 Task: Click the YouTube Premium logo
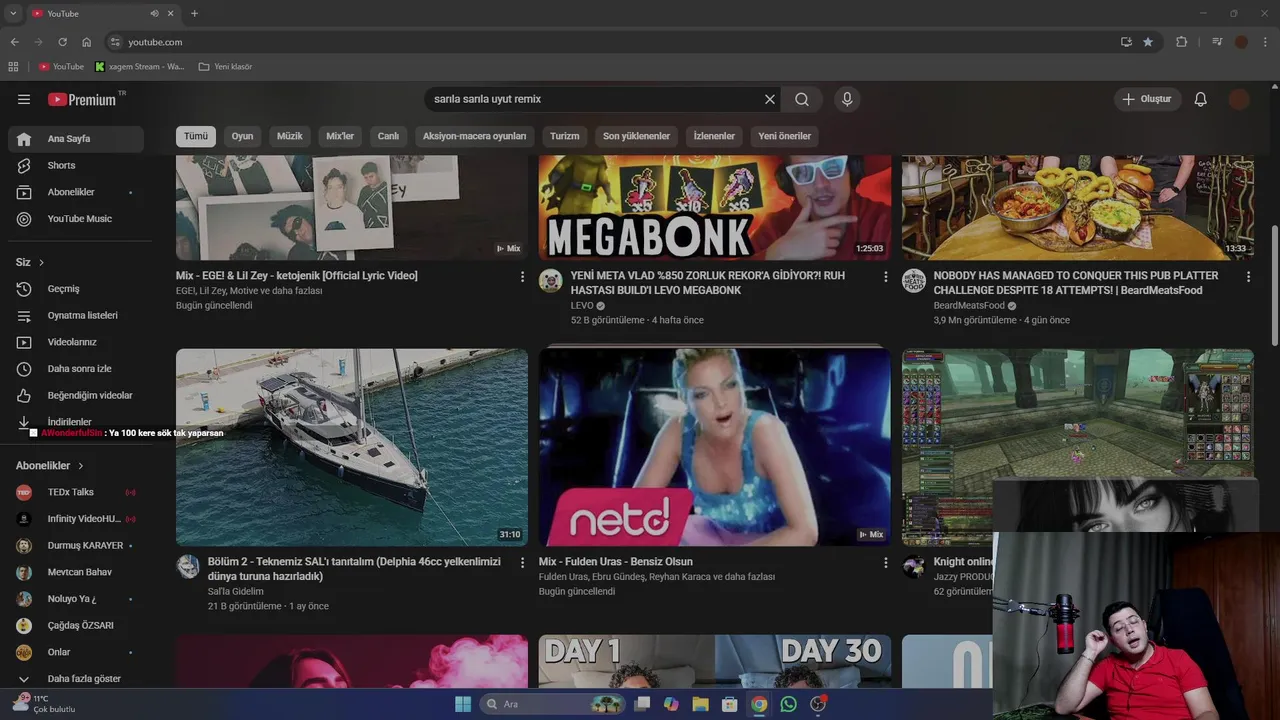82,99
